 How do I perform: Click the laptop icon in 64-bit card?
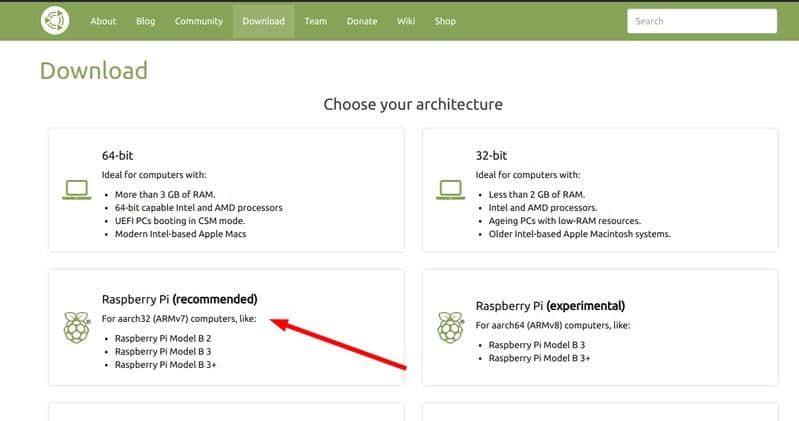pos(76,190)
